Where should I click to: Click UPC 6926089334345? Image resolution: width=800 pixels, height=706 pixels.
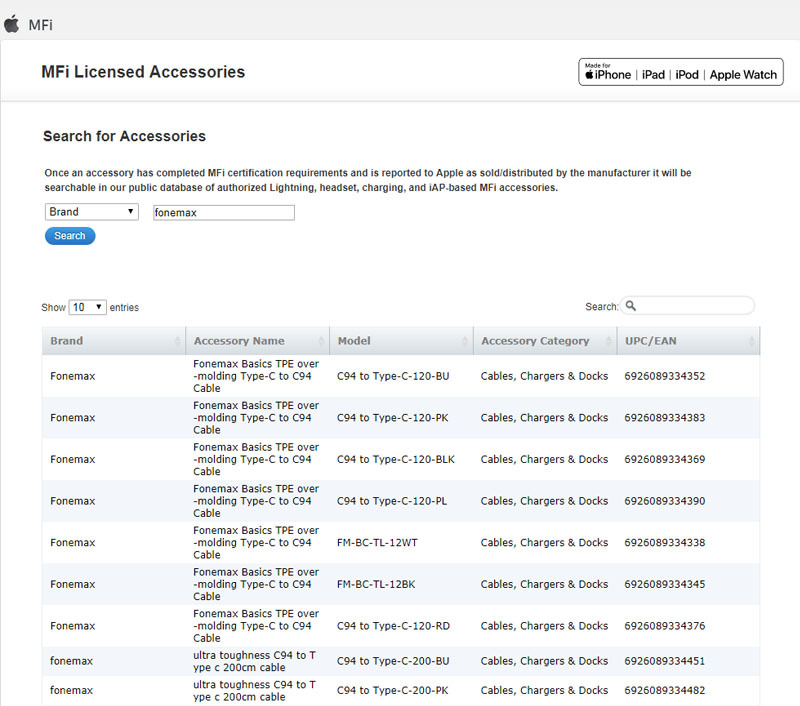pyautogui.click(x=665, y=584)
